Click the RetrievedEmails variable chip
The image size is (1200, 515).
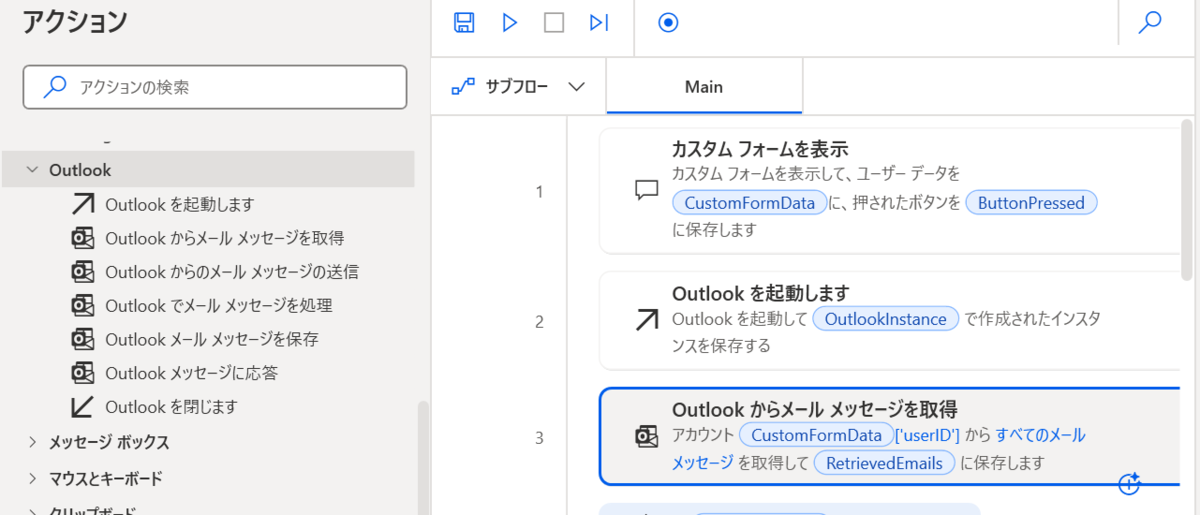(884, 463)
